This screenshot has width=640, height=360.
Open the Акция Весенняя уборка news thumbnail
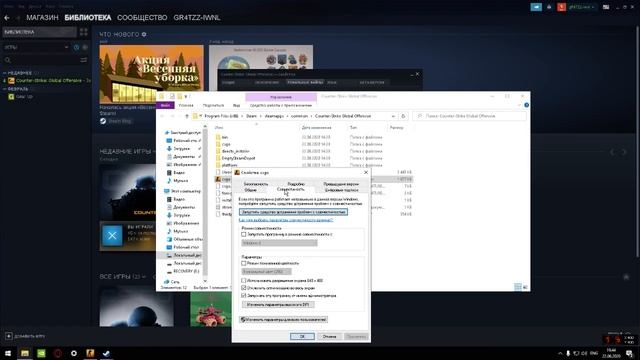pyautogui.click(x=151, y=74)
